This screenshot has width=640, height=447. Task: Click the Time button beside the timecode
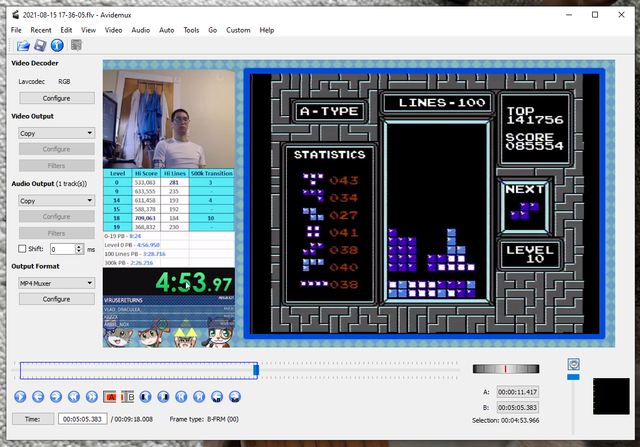33,419
